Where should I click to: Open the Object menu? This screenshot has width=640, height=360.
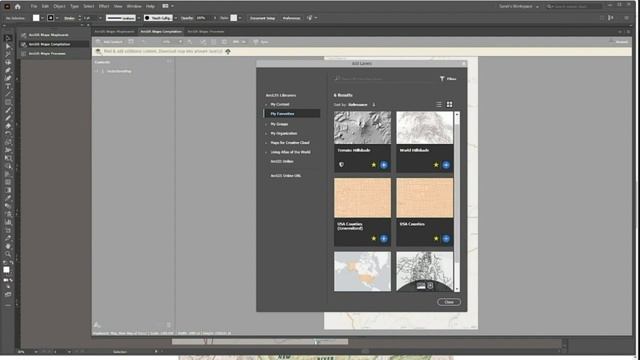[x=59, y=7]
